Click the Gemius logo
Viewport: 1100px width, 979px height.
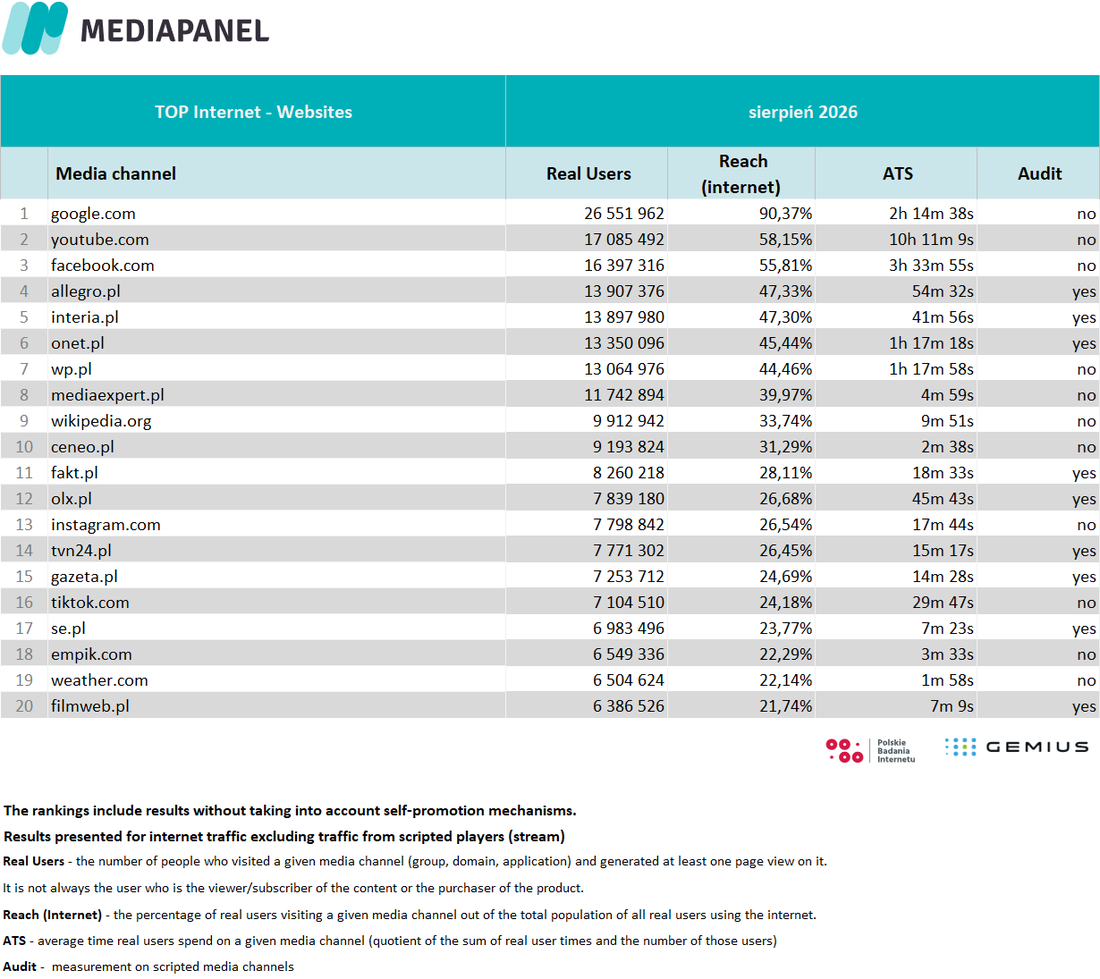[x=1017, y=747]
